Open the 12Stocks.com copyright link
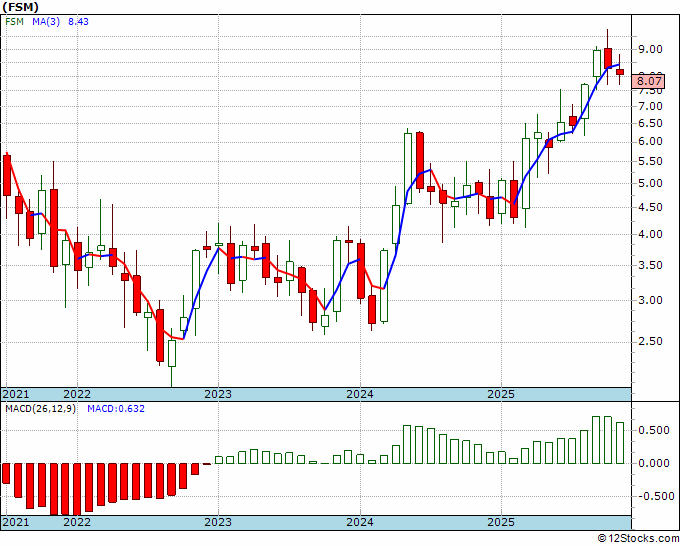The image size is (680, 546). tap(638, 539)
